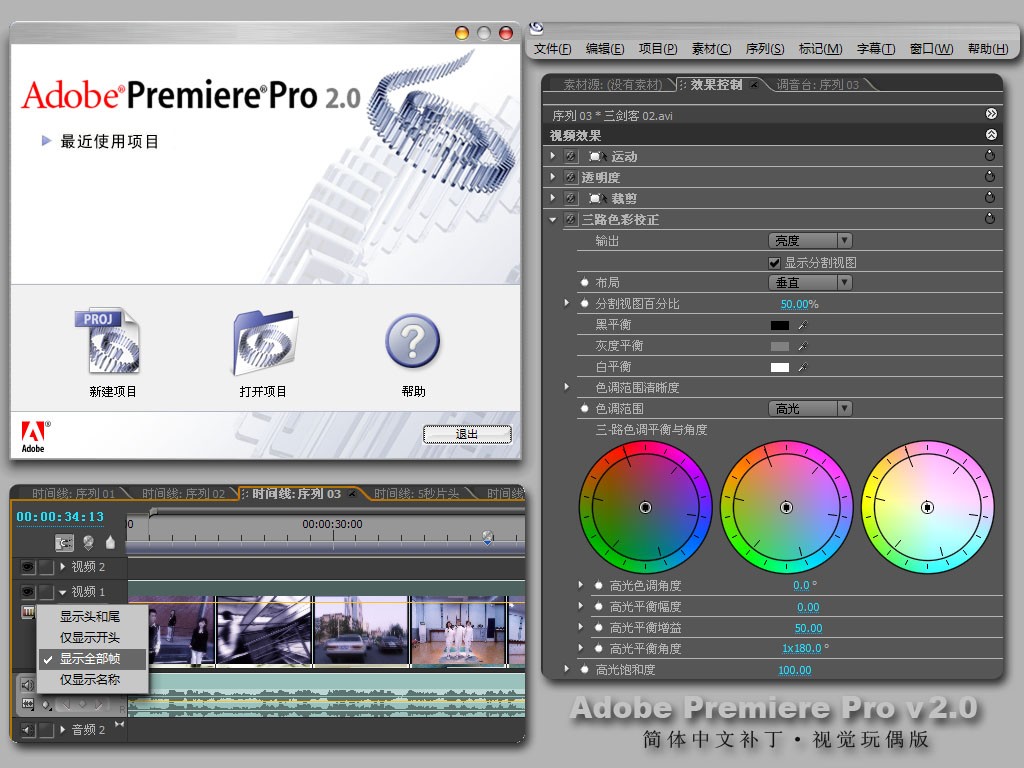Click the 分割视图百分比 value 50.00
The width and height of the screenshot is (1024, 768).
point(795,304)
